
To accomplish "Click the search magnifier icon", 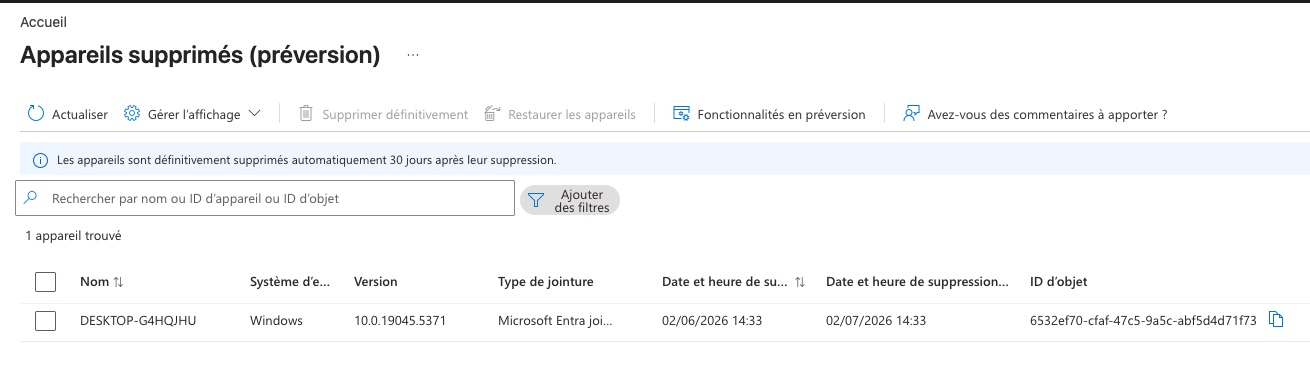I will (31, 199).
